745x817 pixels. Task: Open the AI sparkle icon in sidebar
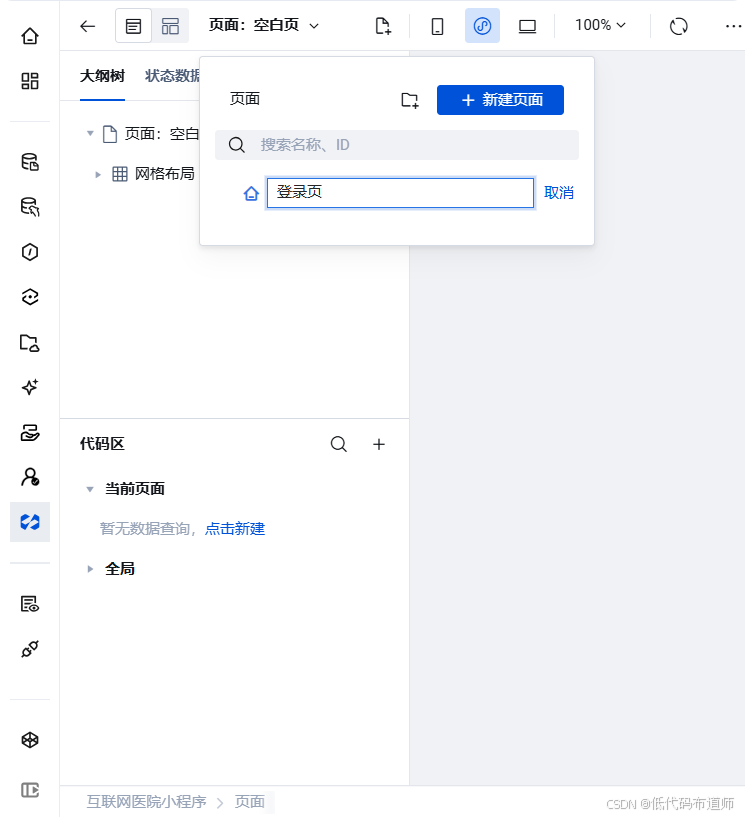tap(30, 387)
